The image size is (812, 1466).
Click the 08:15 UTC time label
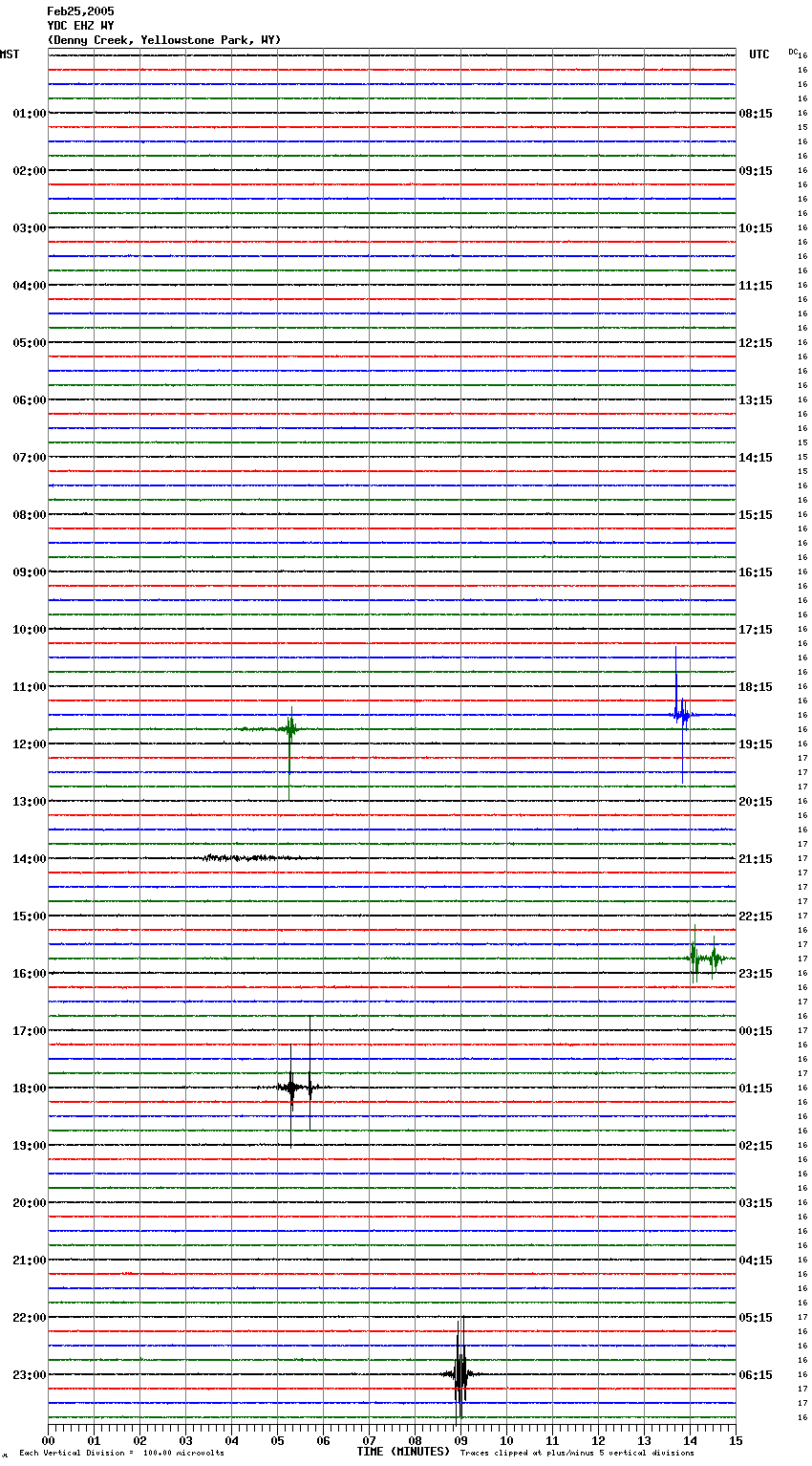[756, 114]
